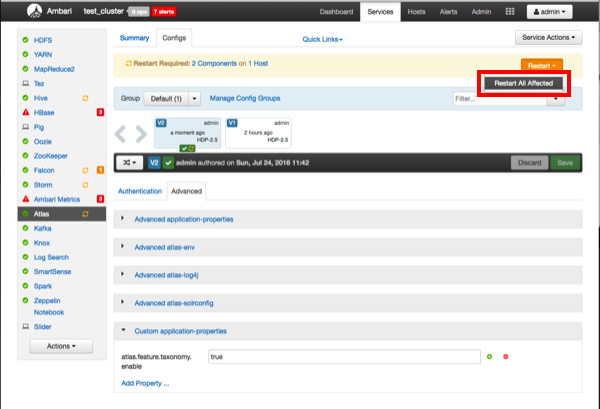Click the red remove icon beside atlas.feature.taxonomy.enable
This screenshot has width=600, height=409.
tap(505, 357)
